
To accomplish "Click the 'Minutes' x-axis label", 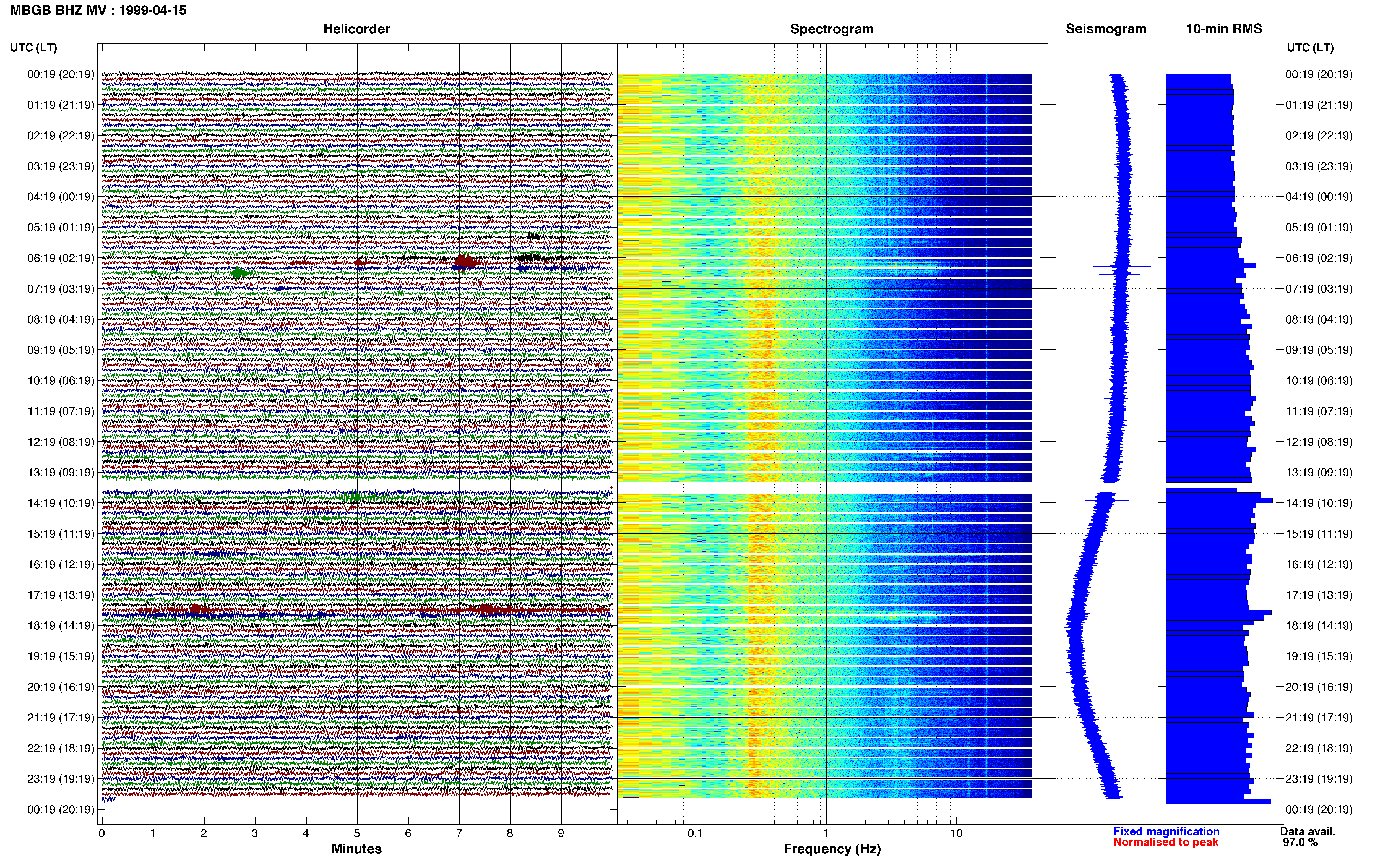I will [356, 849].
